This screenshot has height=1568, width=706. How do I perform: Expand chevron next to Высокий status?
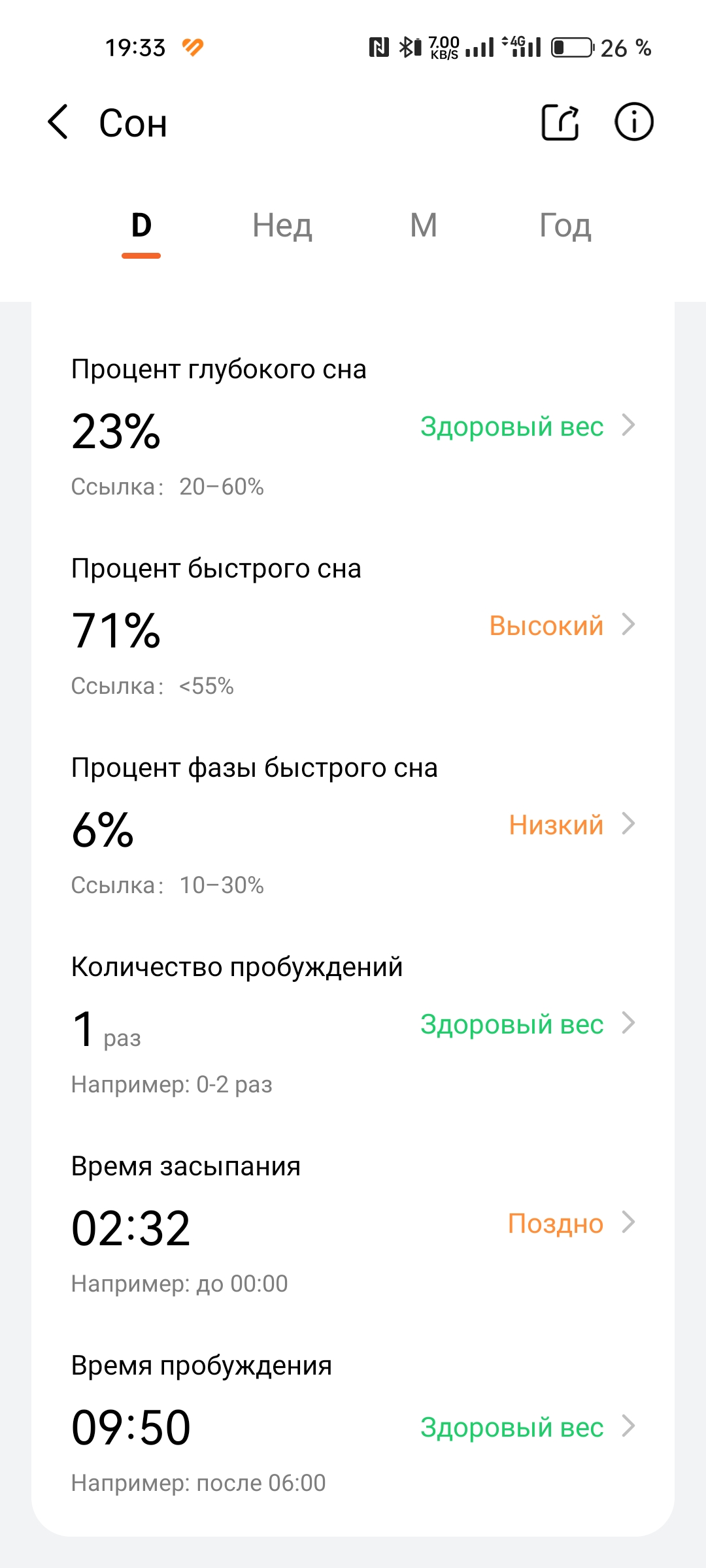(x=628, y=625)
